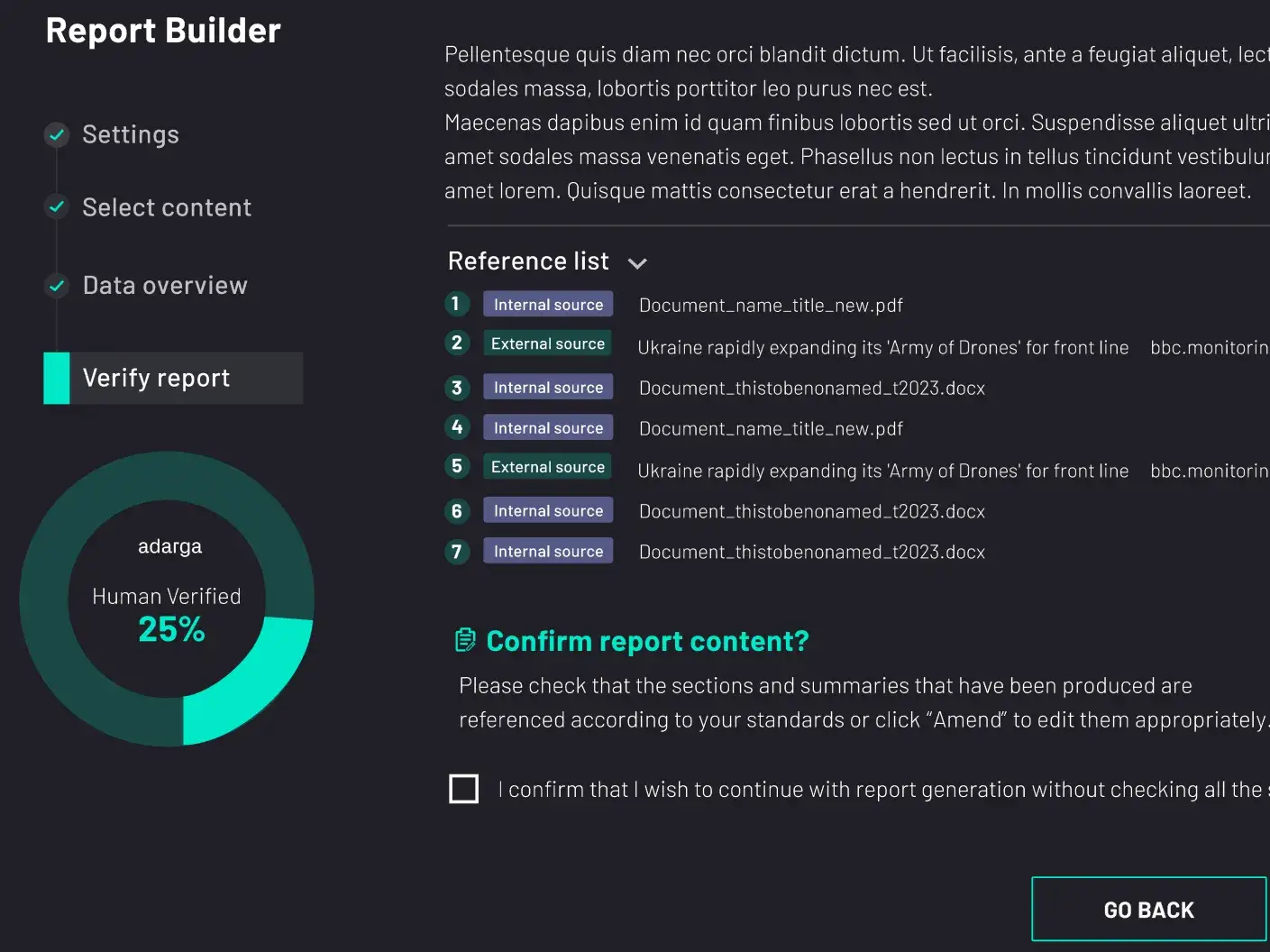Click the Human Verified 25% progress ring

tap(167, 600)
